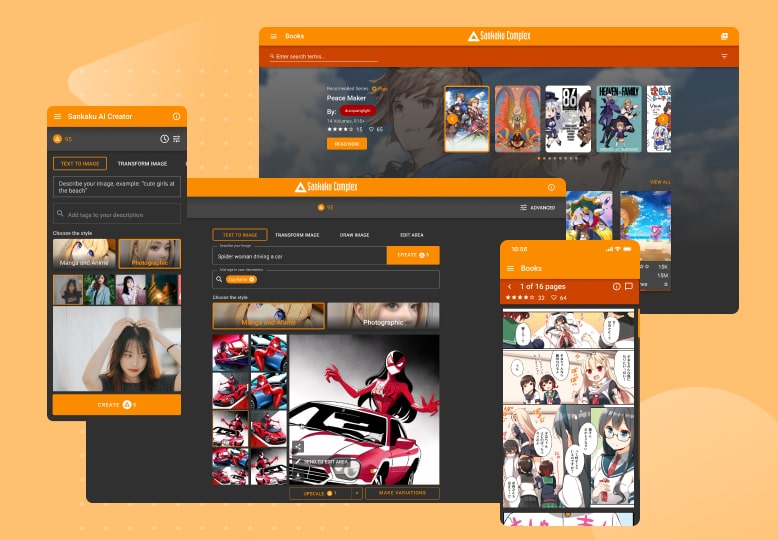Click the library icon in Books header
Screen dimensions: 778x540
[x=724, y=36]
